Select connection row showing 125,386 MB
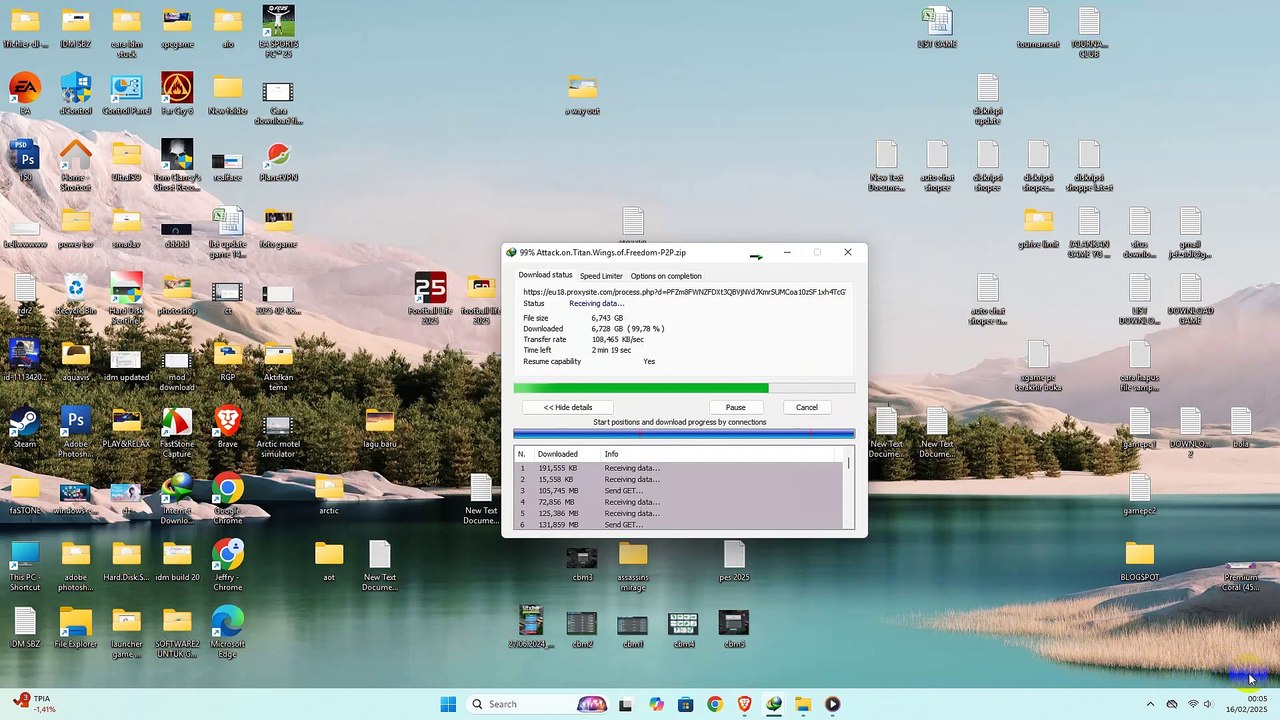 pyautogui.click(x=680, y=513)
